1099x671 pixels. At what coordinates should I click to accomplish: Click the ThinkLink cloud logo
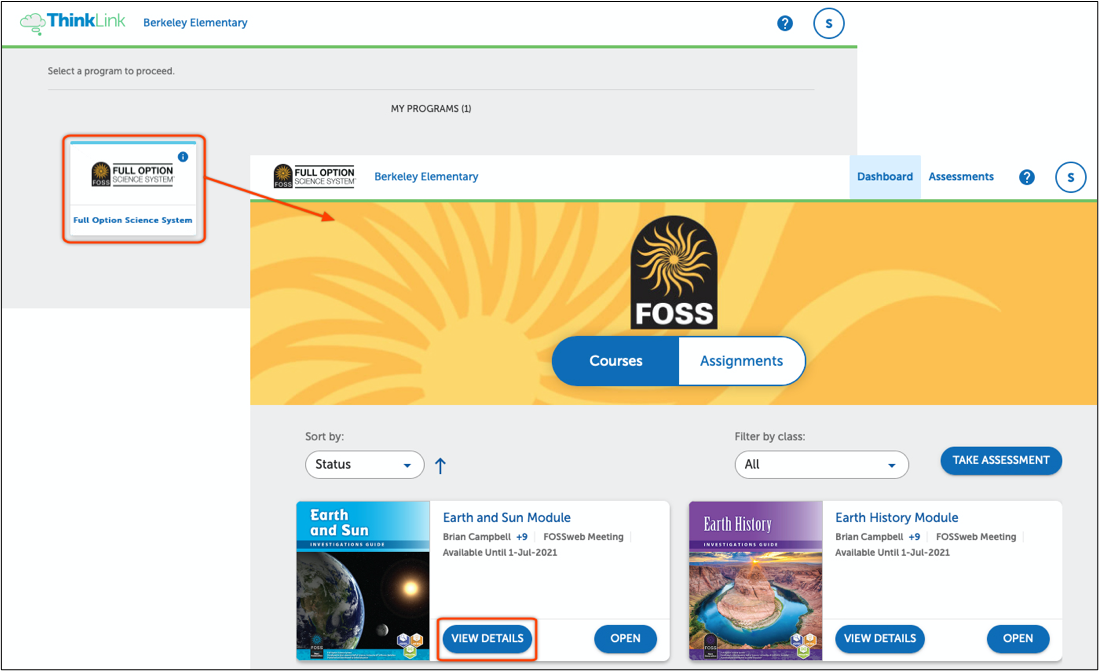[73, 22]
